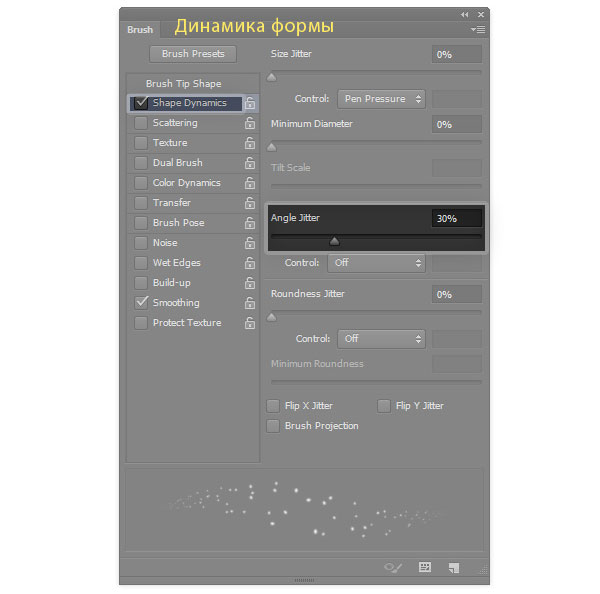This screenshot has height=594, width=600.
Task: Enable the Build-up checkbox
Action: click(141, 282)
